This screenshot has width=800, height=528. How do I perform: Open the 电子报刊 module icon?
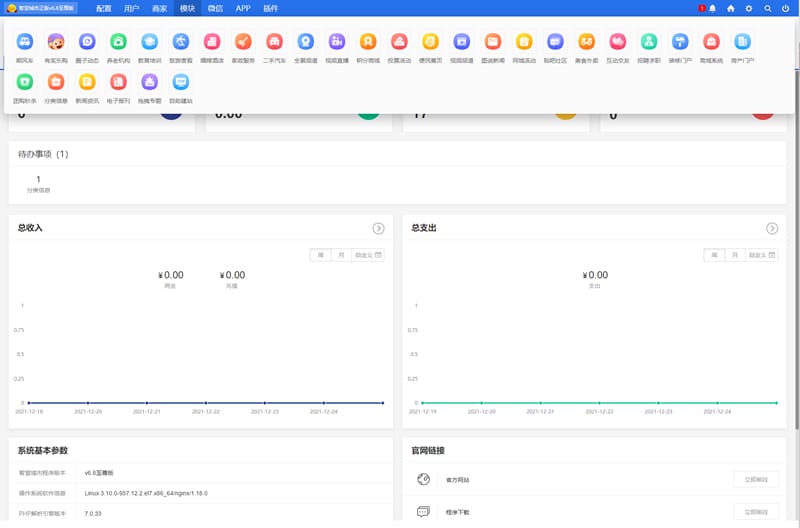click(118, 83)
